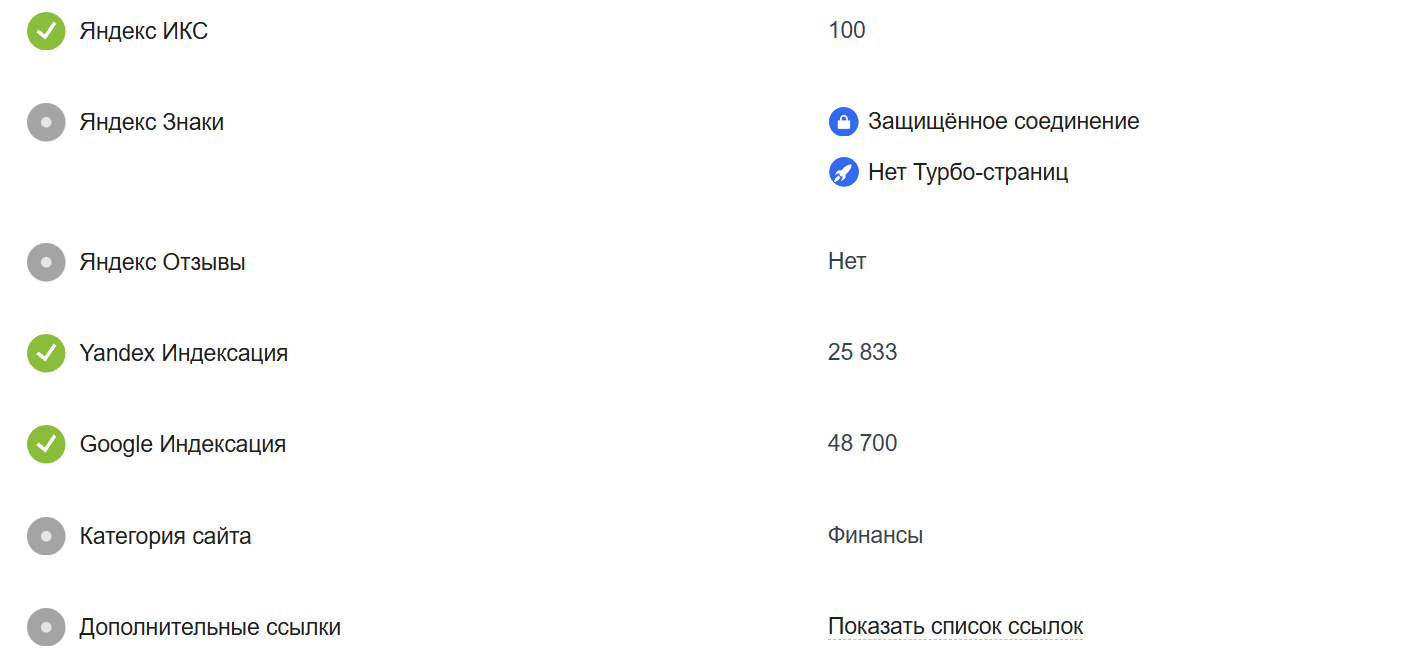1419x671 pixels.
Task: Click the green checkmark beside Яндекс ИКС
Action: (x=46, y=31)
